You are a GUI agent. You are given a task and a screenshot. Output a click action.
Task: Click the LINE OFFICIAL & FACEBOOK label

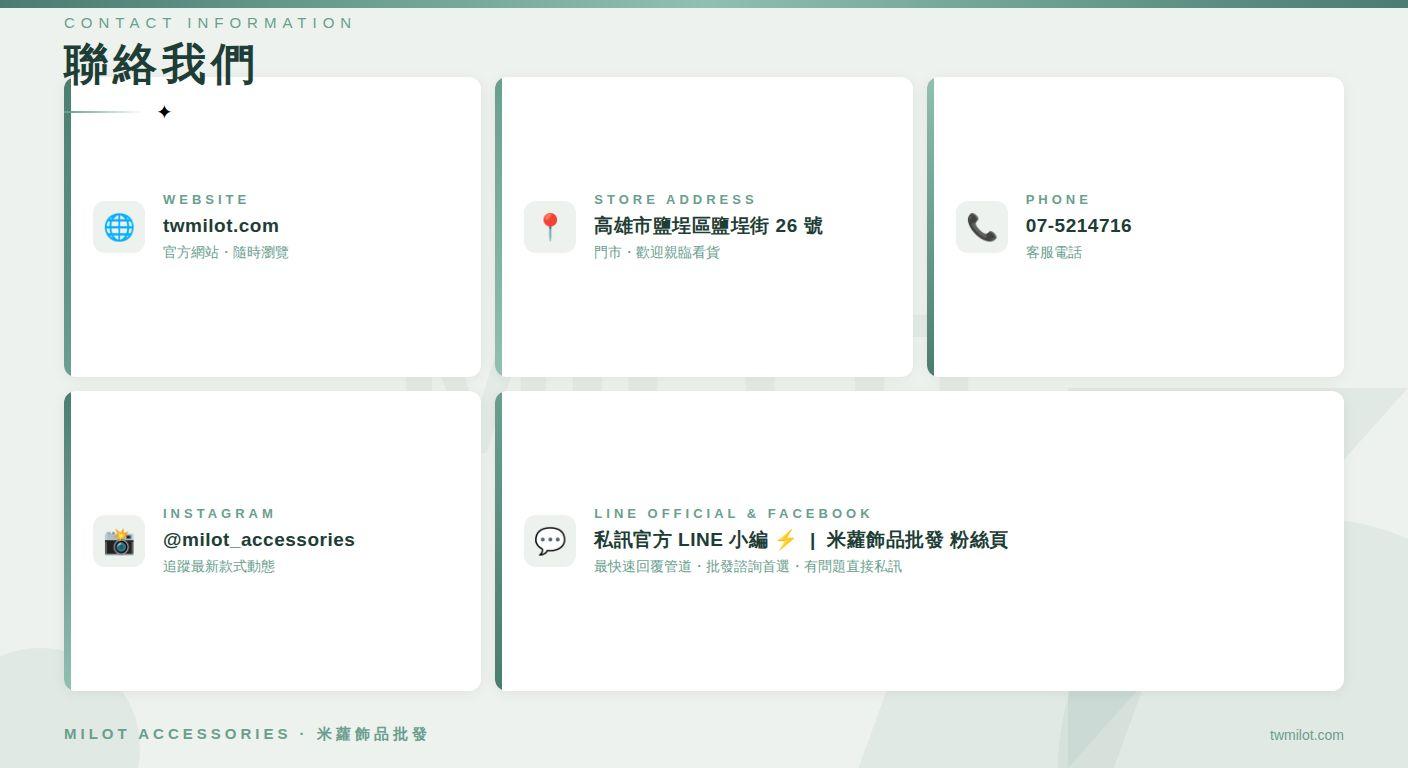(733, 514)
